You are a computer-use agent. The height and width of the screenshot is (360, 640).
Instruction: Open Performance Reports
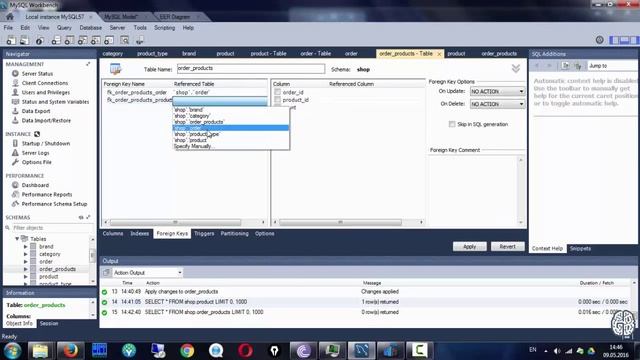47,194
